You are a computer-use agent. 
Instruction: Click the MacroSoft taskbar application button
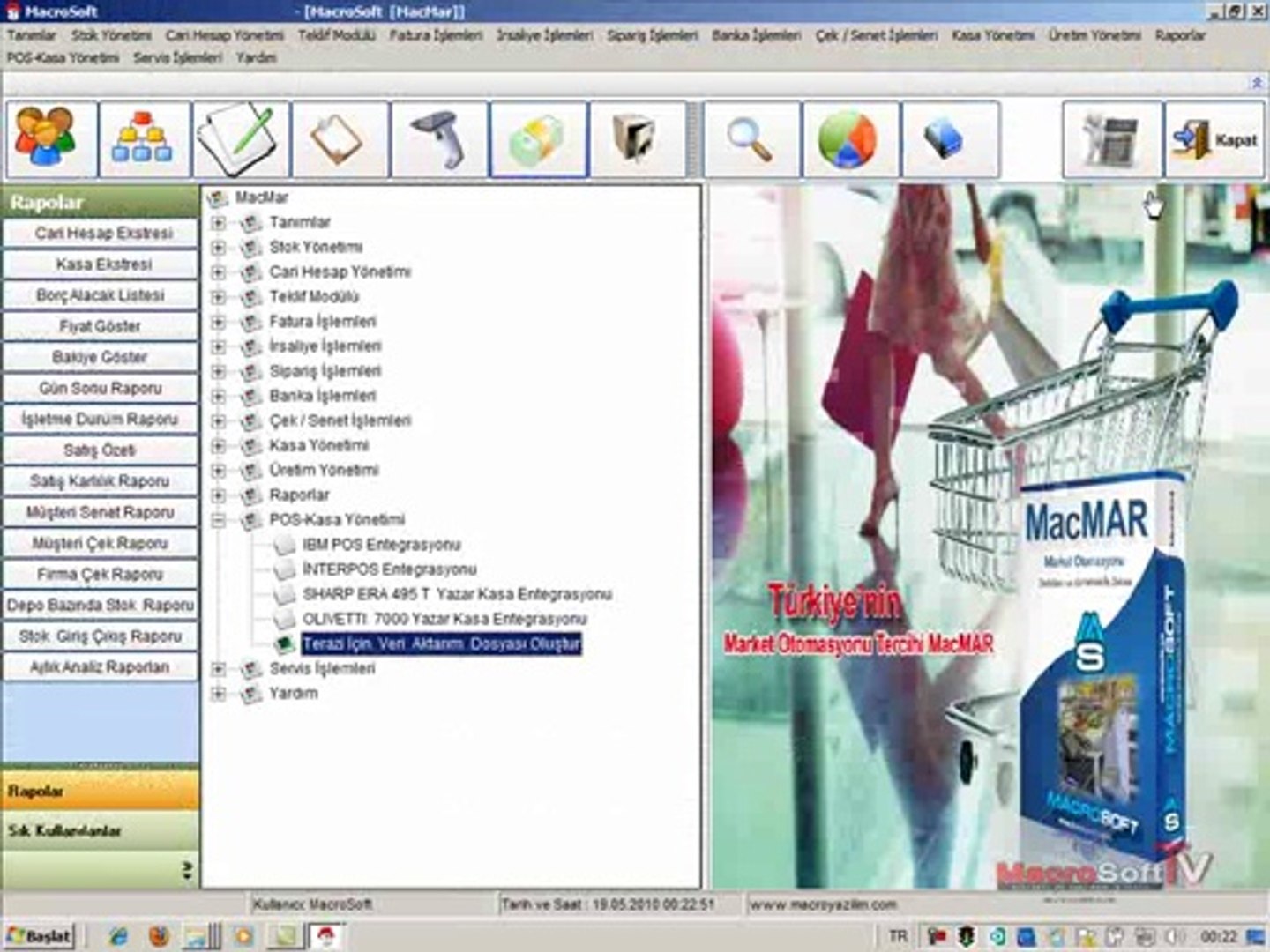[x=325, y=936]
